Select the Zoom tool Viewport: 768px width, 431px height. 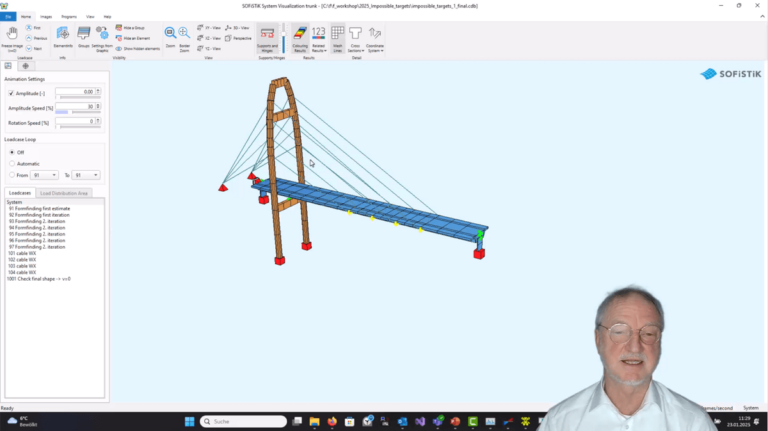point(170,37)
